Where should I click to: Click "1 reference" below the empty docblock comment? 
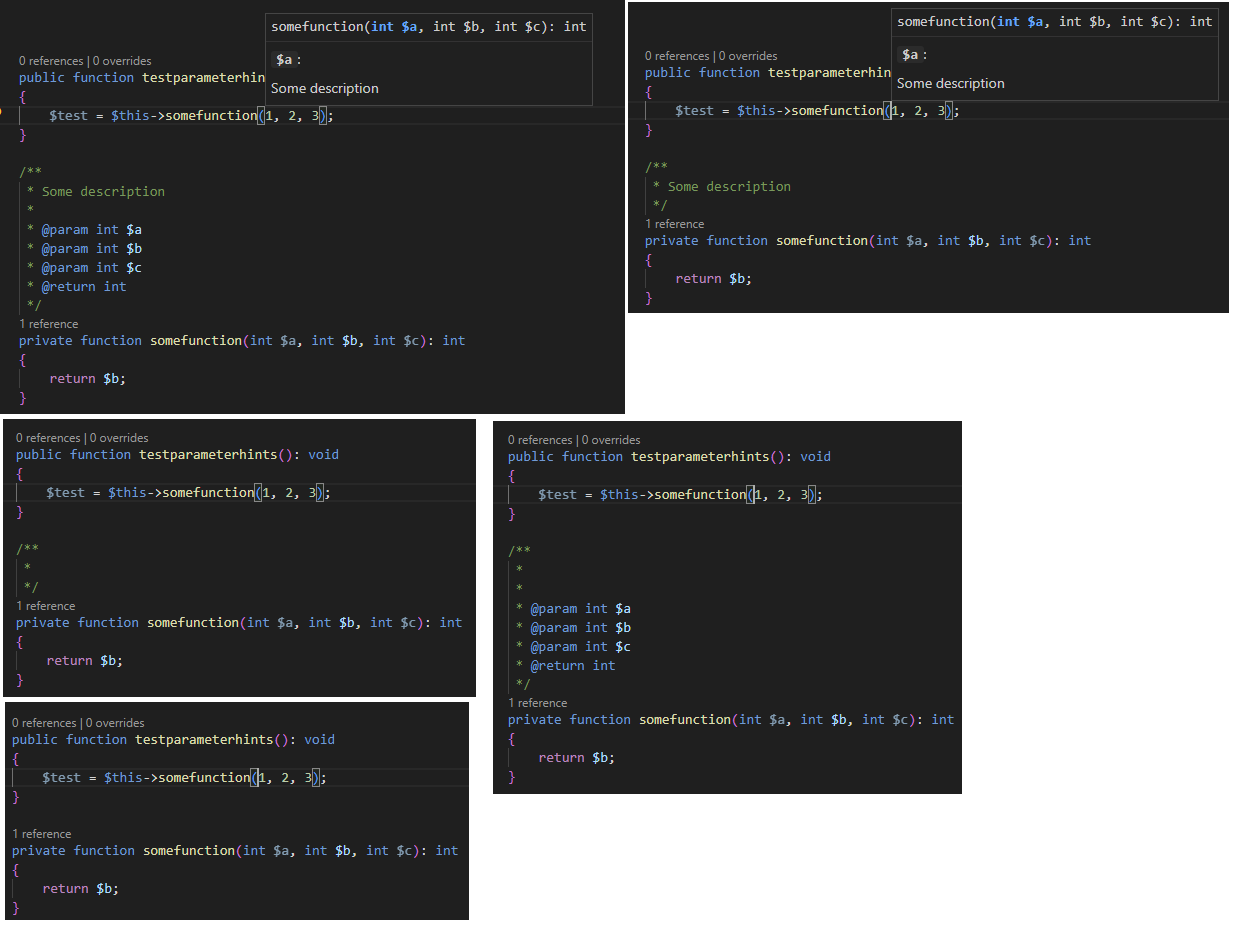[45, 606]
